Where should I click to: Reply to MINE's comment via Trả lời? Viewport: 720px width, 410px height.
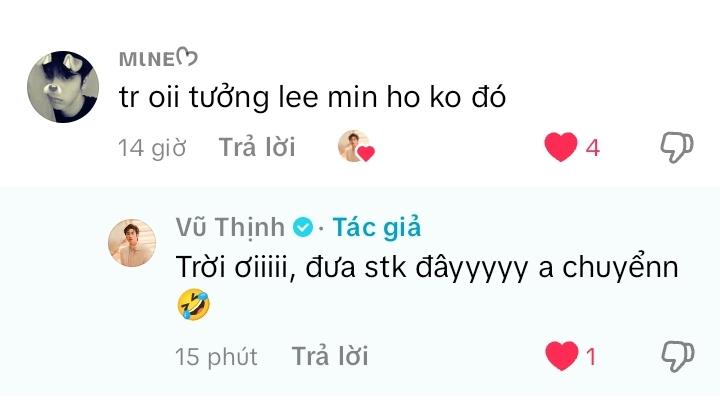(x=257, y=147)
